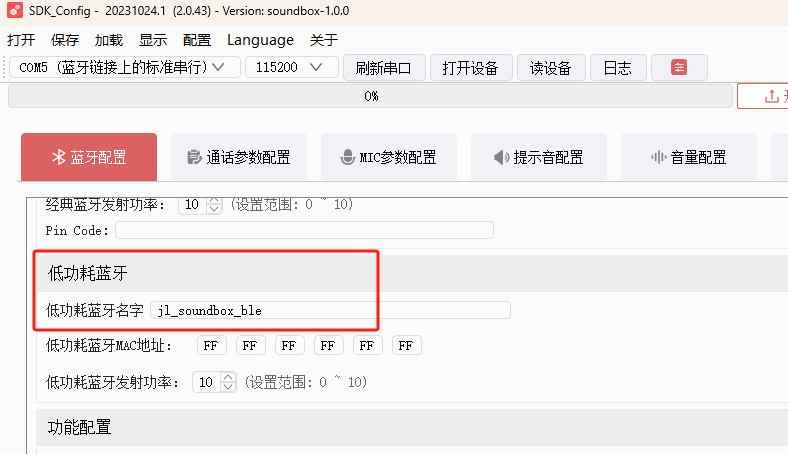Click the 功能配置 section header
The image size is (788, 454).
click(412, 427)
